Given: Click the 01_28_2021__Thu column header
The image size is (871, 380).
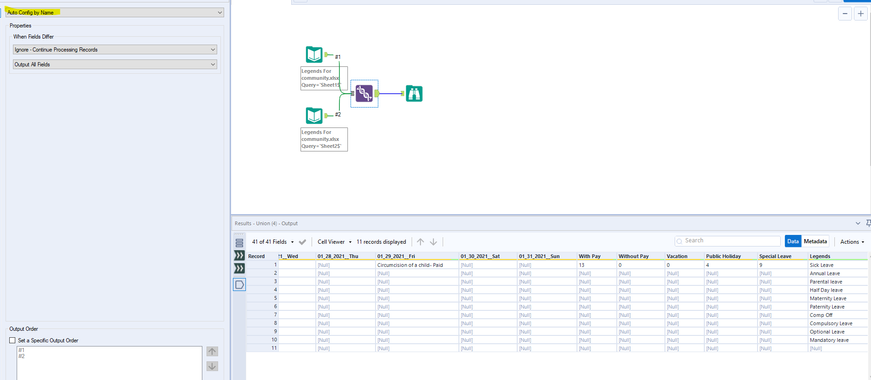Looking at the screenshot, I should tap(345, 256).
